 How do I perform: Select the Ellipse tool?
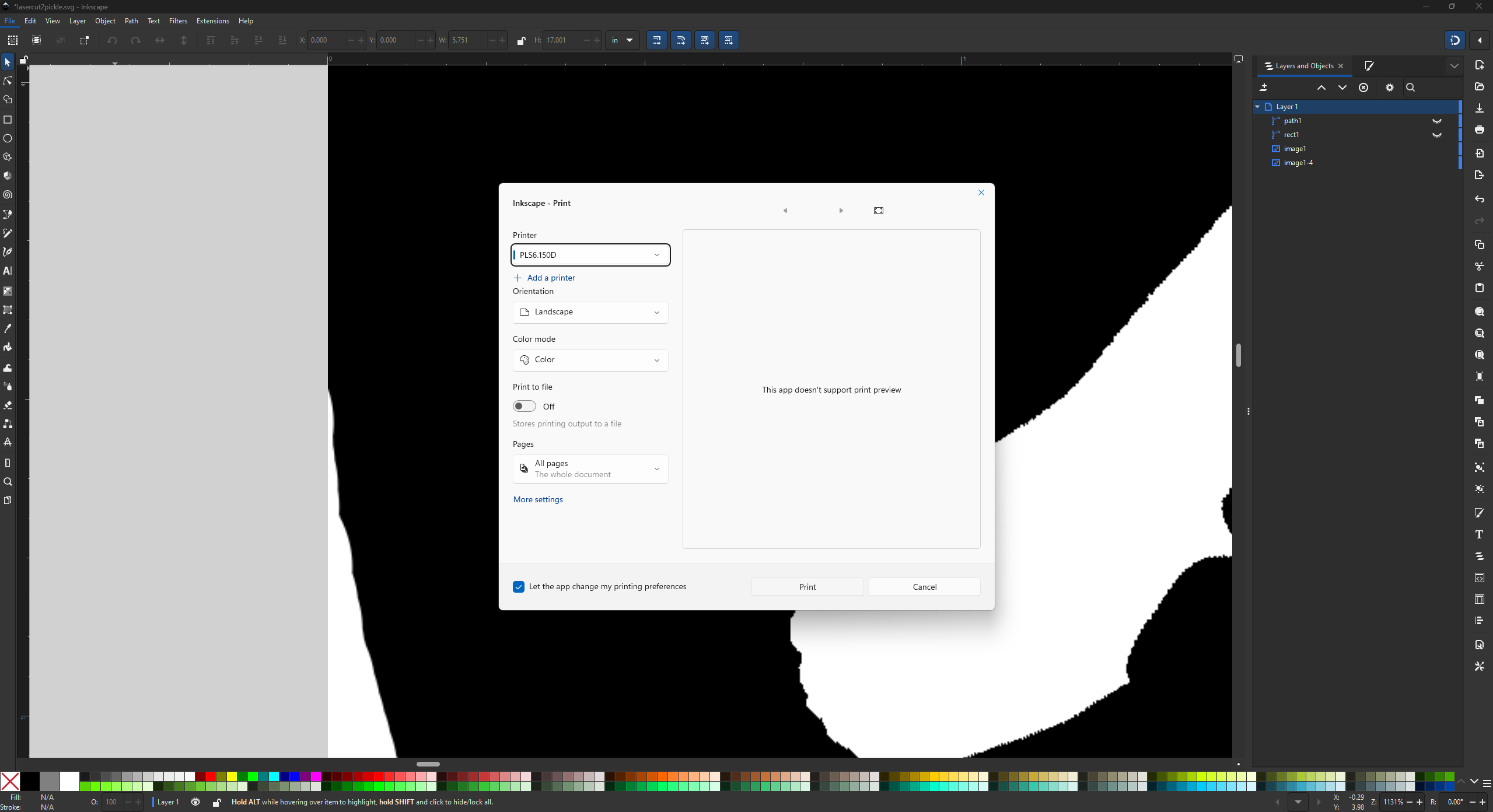(x=8, y=138)
